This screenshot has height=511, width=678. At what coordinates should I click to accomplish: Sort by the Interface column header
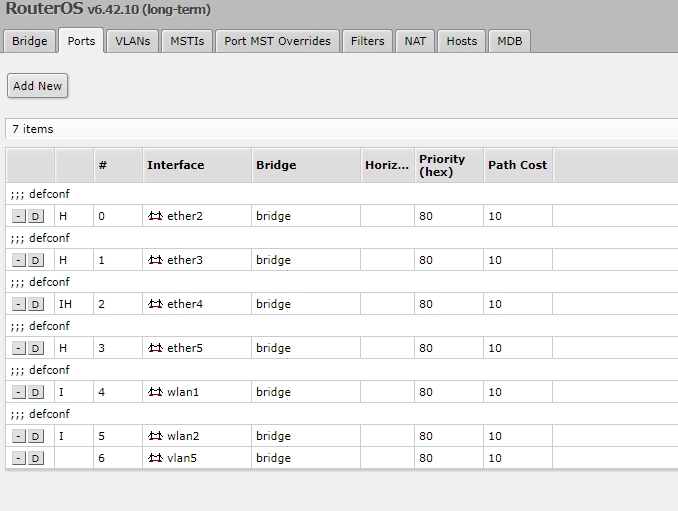pos(197,165)
